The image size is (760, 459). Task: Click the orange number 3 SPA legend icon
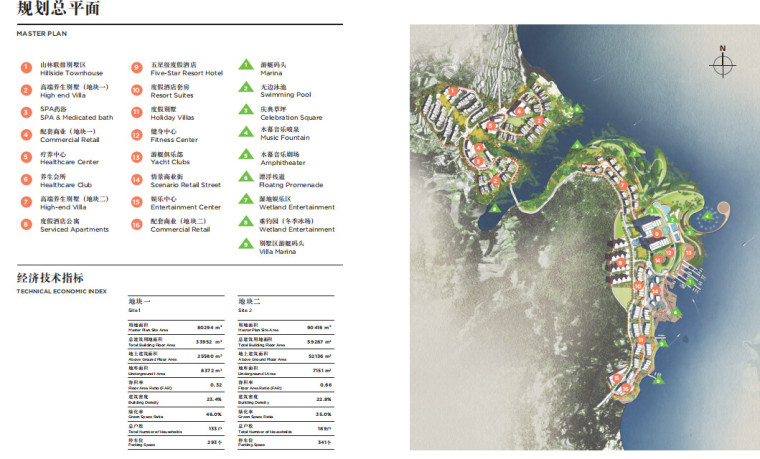coord(26,112)
